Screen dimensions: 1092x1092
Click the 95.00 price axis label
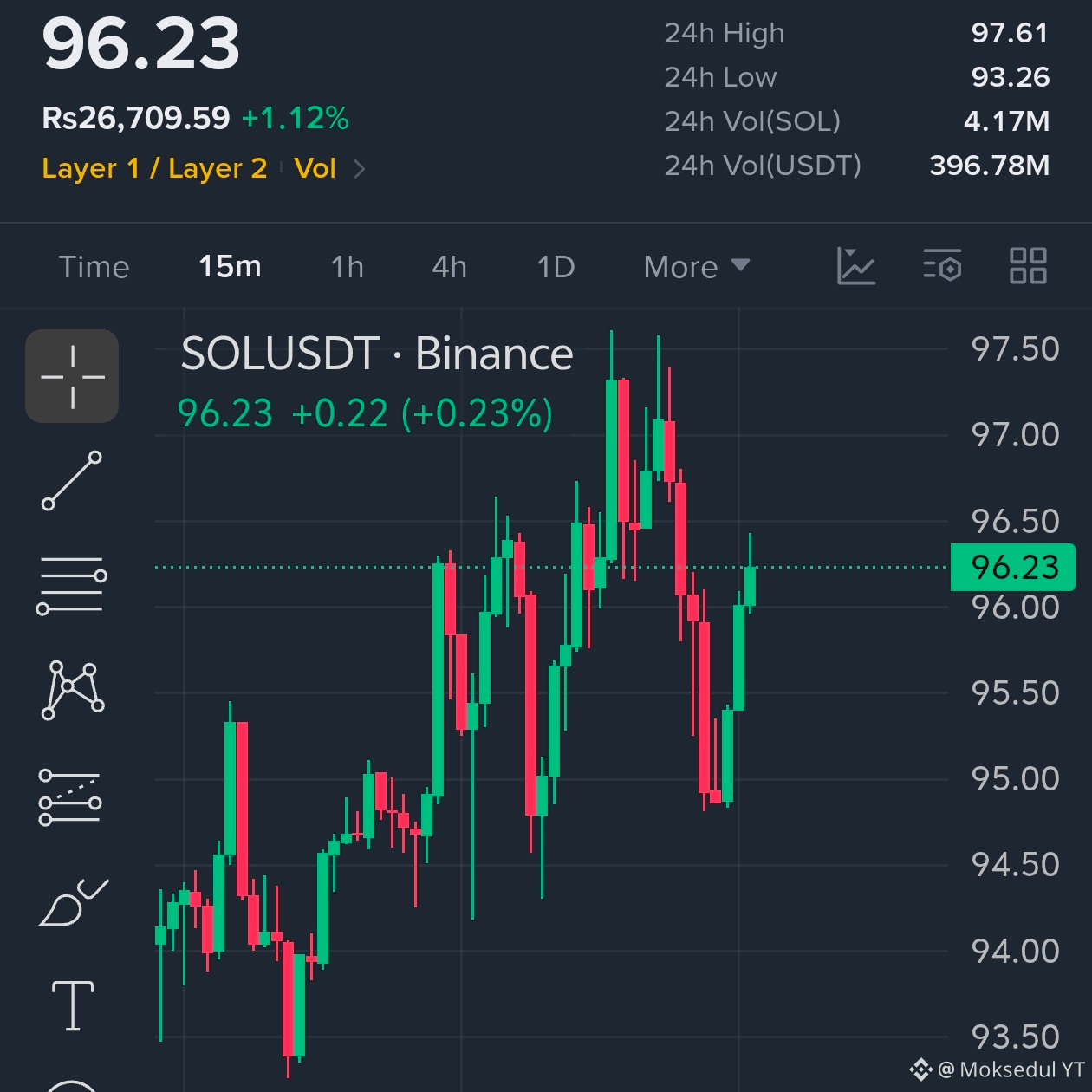click(x=1015, y=779)
